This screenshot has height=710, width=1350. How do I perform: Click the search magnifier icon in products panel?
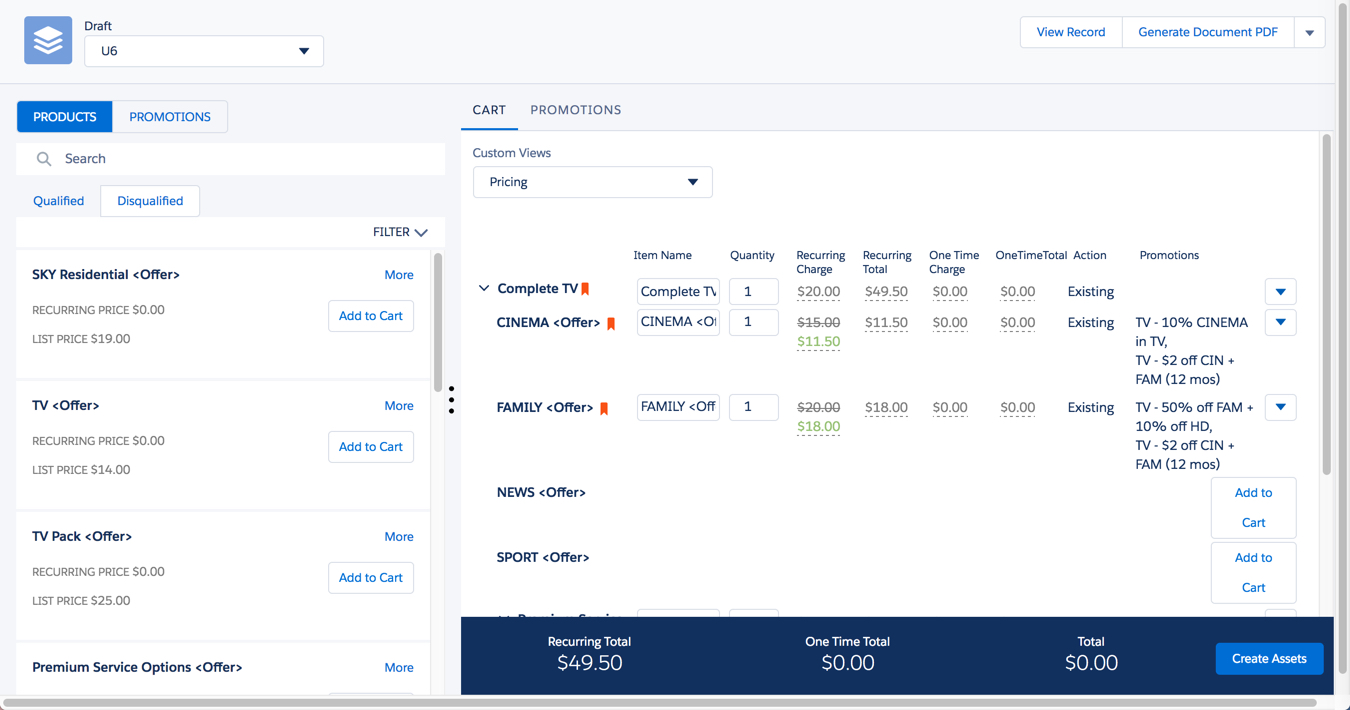tap(44, 159)
